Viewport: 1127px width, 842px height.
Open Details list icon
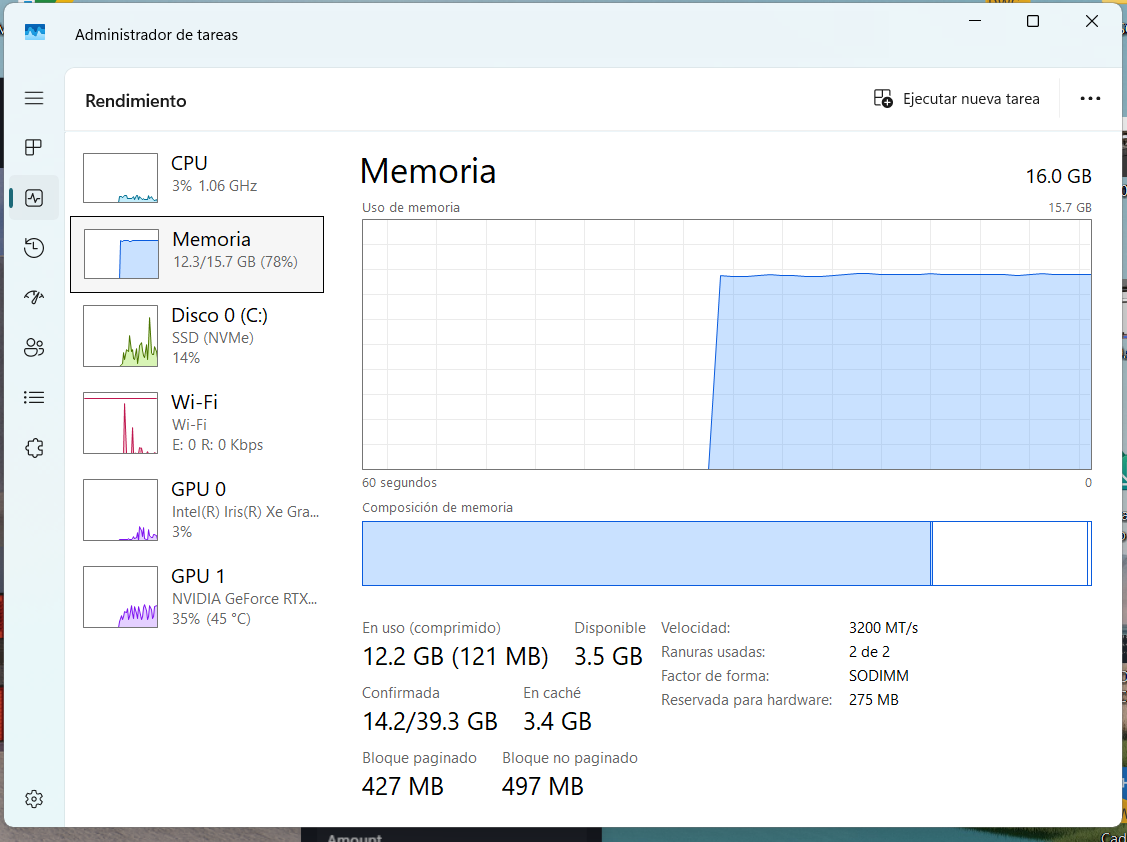(x=34, y=398)
